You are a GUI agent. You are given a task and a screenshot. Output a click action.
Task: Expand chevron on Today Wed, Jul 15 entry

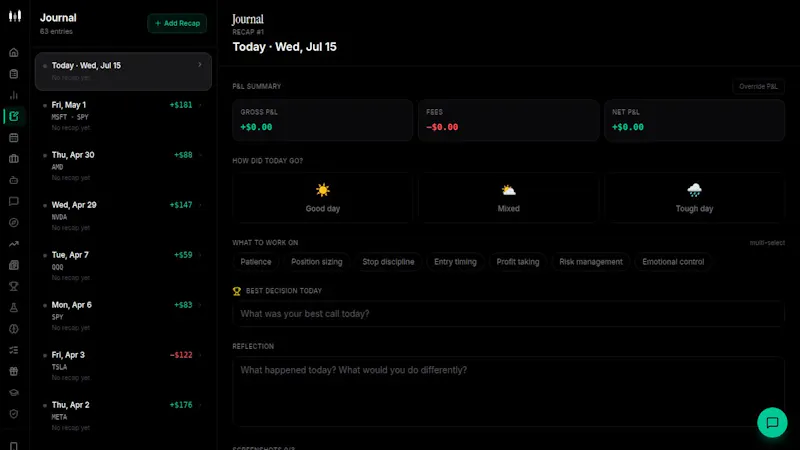200,65
